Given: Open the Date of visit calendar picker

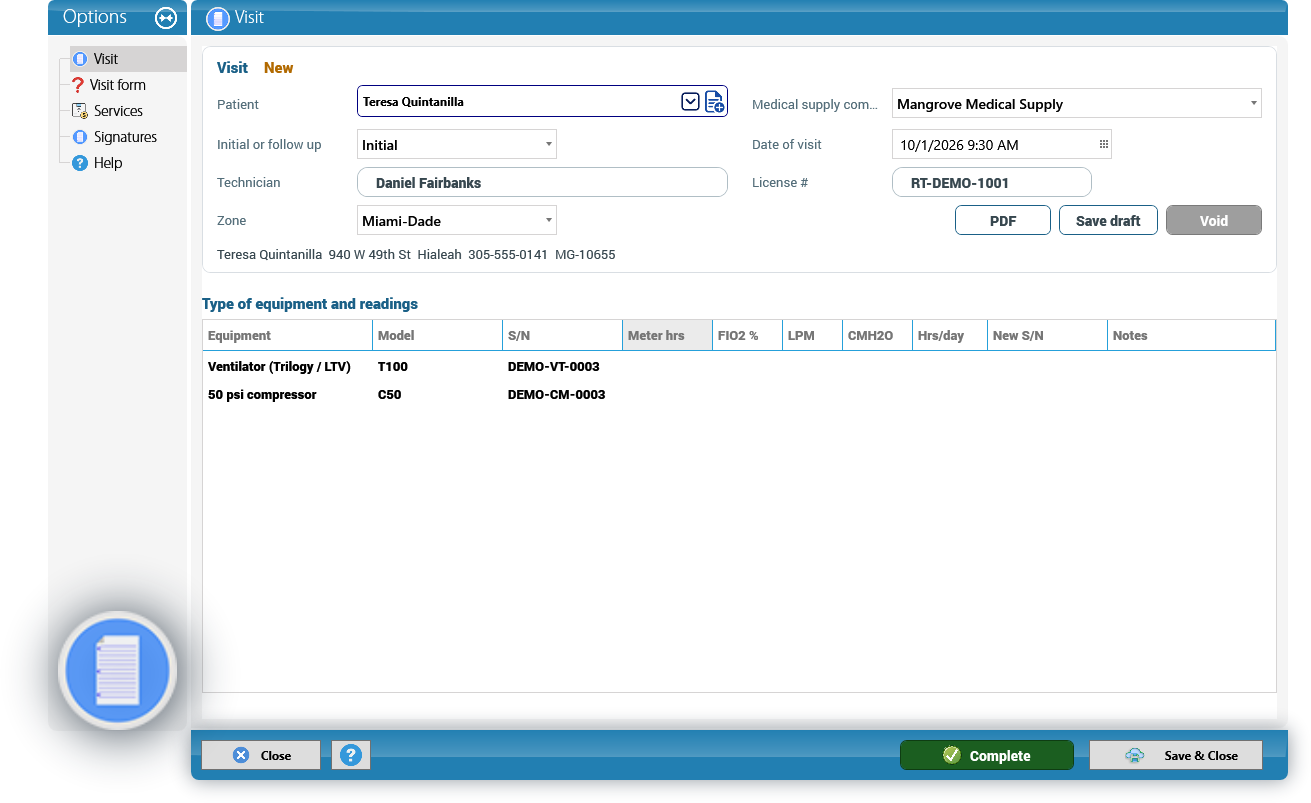Looking at the screenshot, I should click(x=1104, y=145).
